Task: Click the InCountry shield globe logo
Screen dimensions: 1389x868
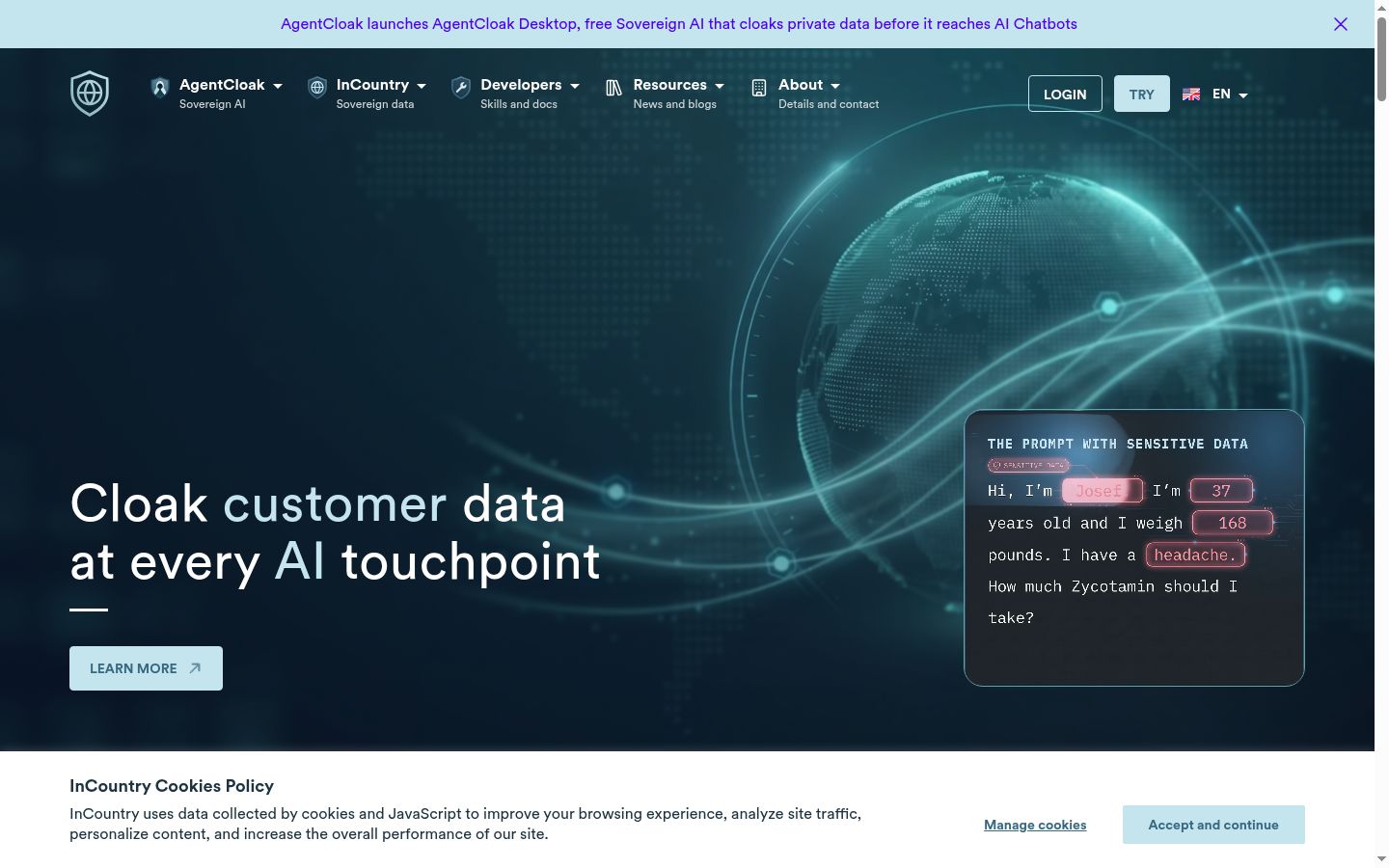Action: [x=90, y=94]
